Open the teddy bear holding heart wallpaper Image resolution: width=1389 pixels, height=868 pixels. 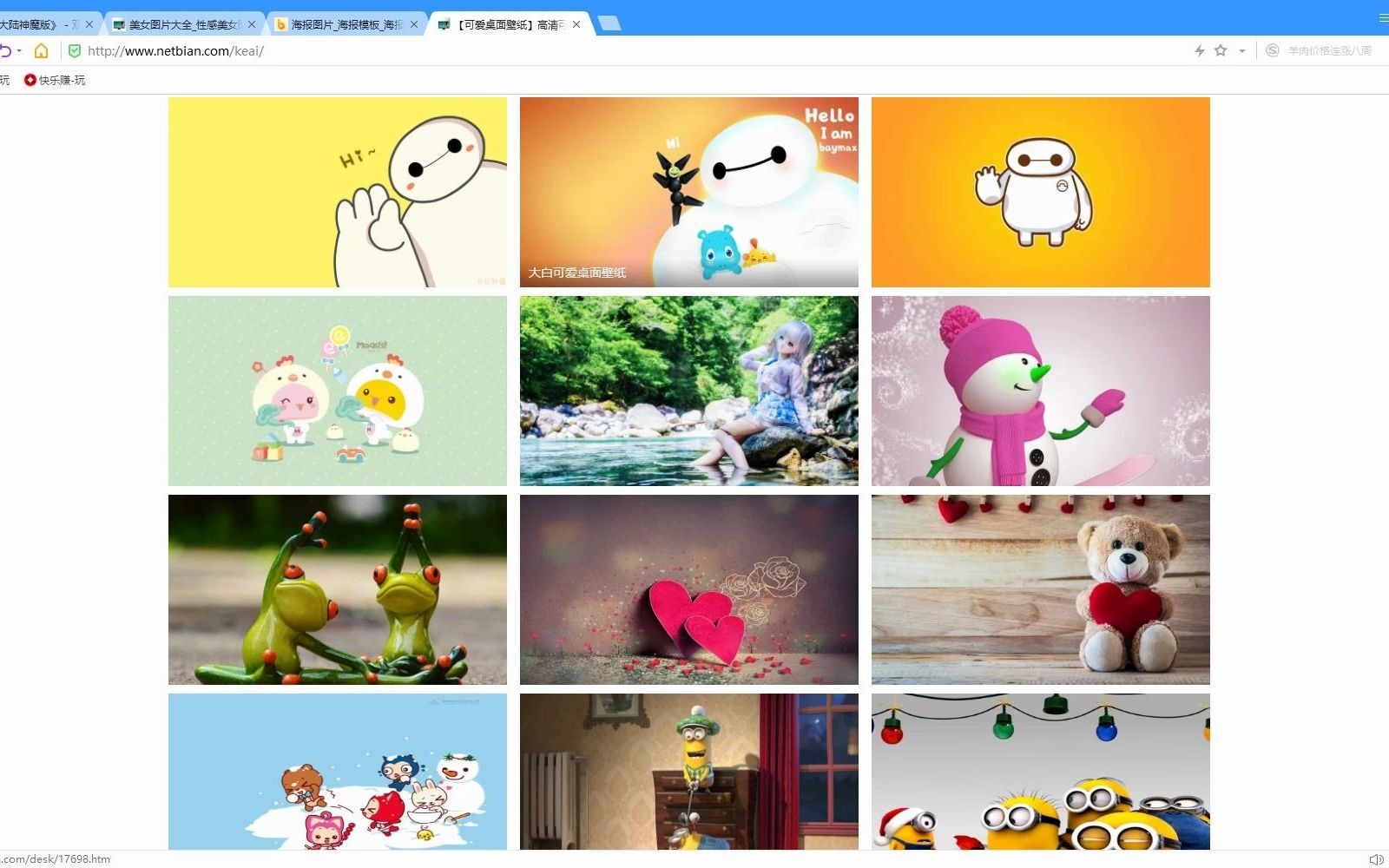click(x=1041, y=589)
